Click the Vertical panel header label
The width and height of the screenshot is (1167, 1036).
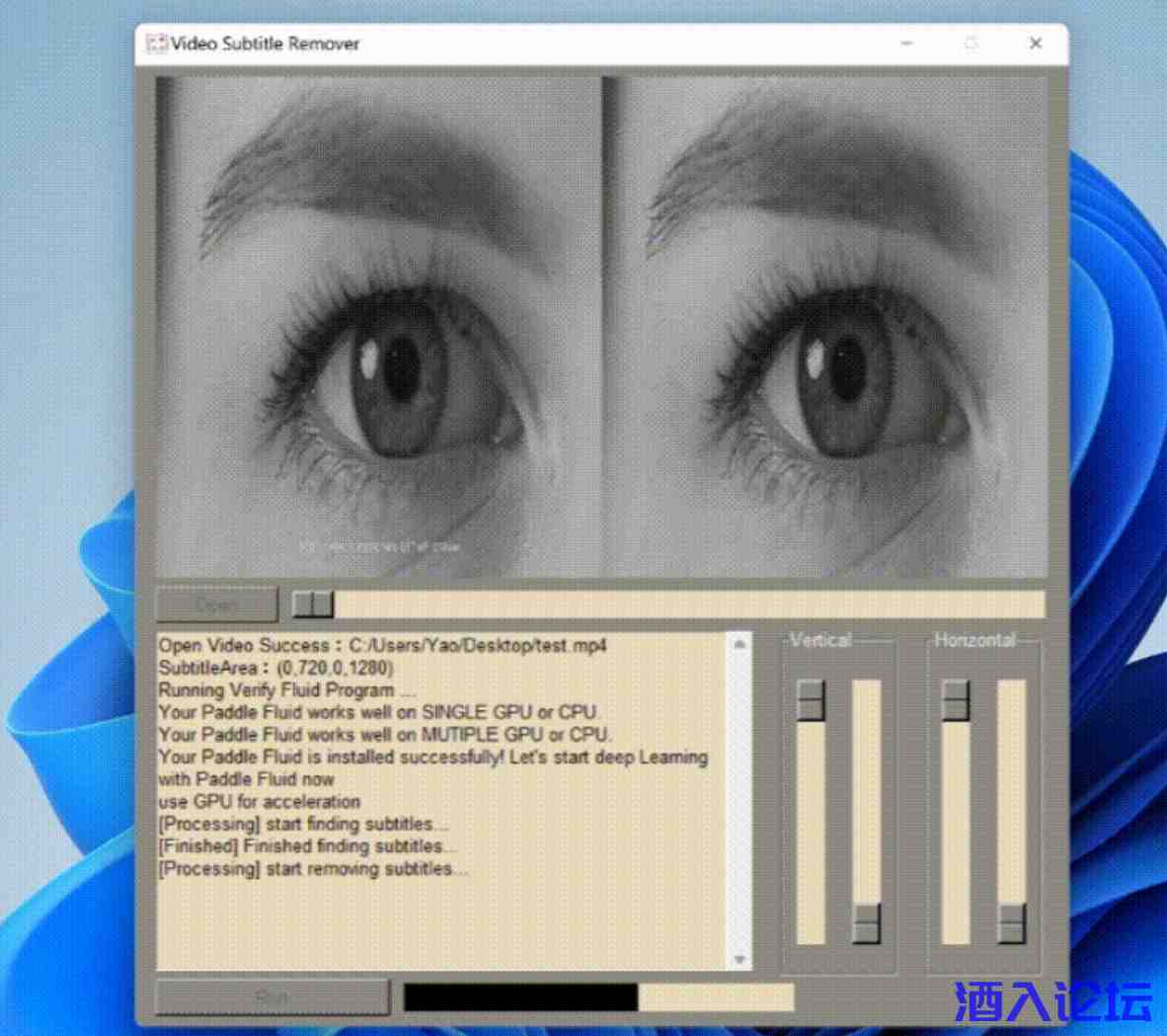[818, 640]
